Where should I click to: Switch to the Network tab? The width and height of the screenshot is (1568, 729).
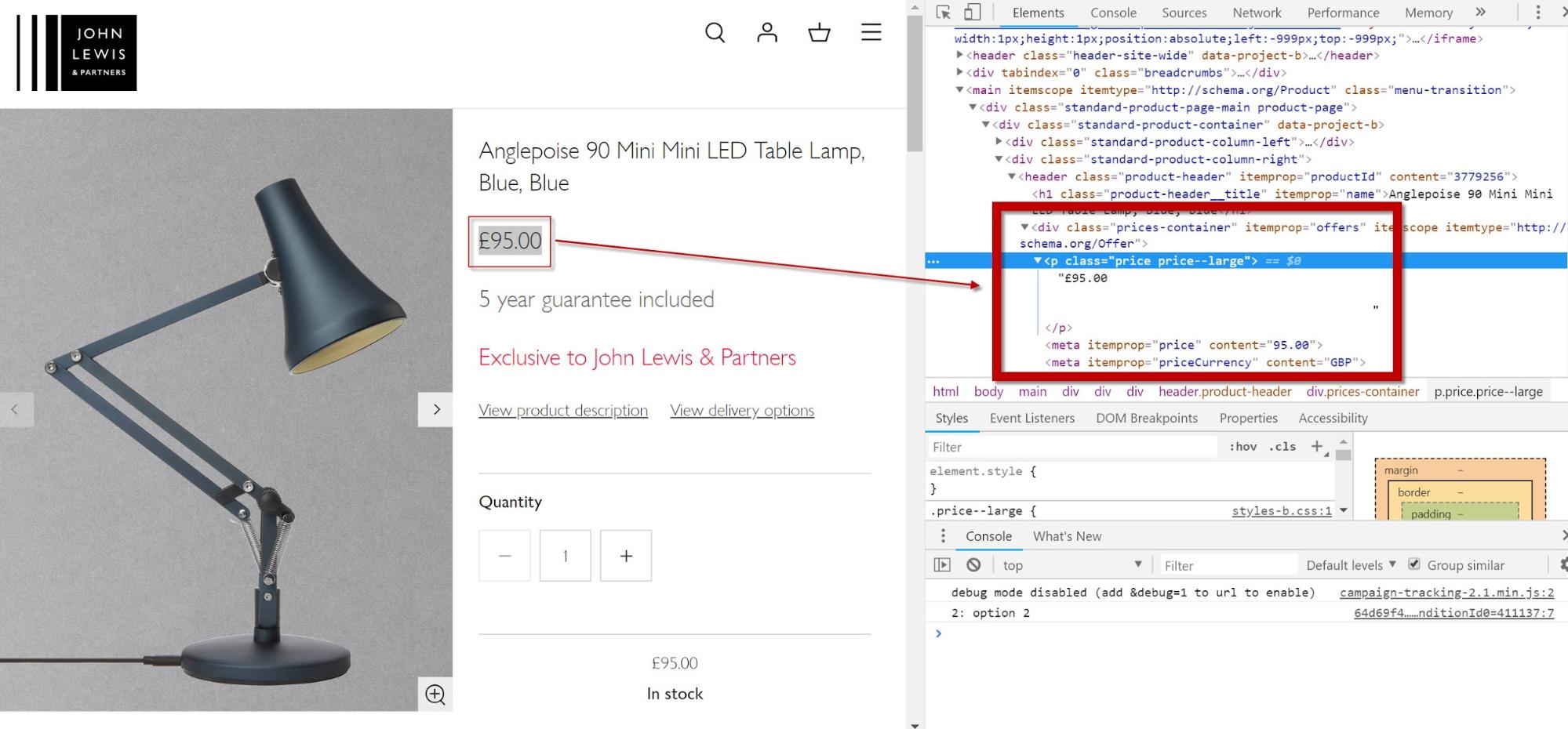point(1257,13)
